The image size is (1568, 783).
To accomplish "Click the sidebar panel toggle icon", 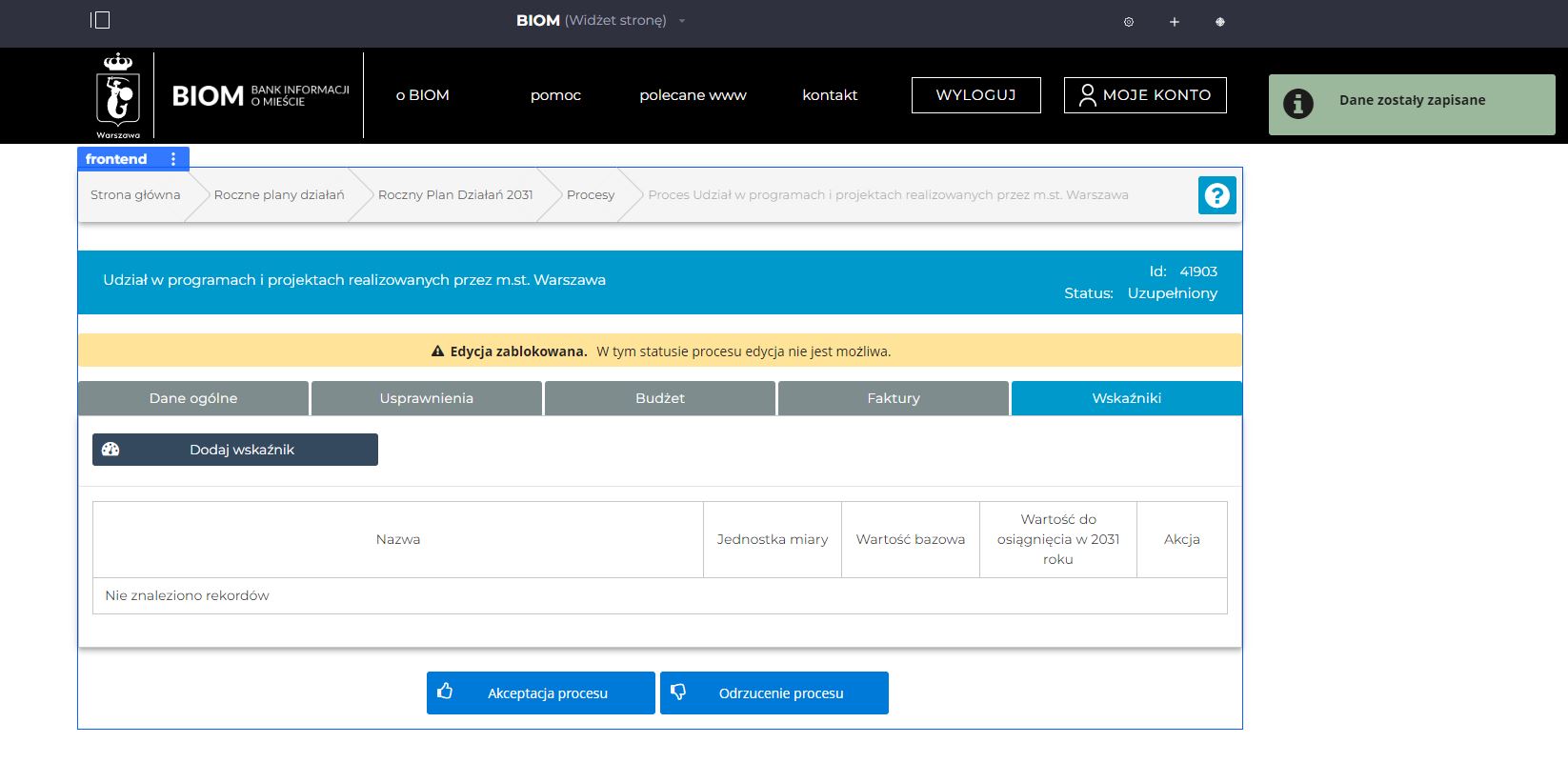I will pos(100,20).
